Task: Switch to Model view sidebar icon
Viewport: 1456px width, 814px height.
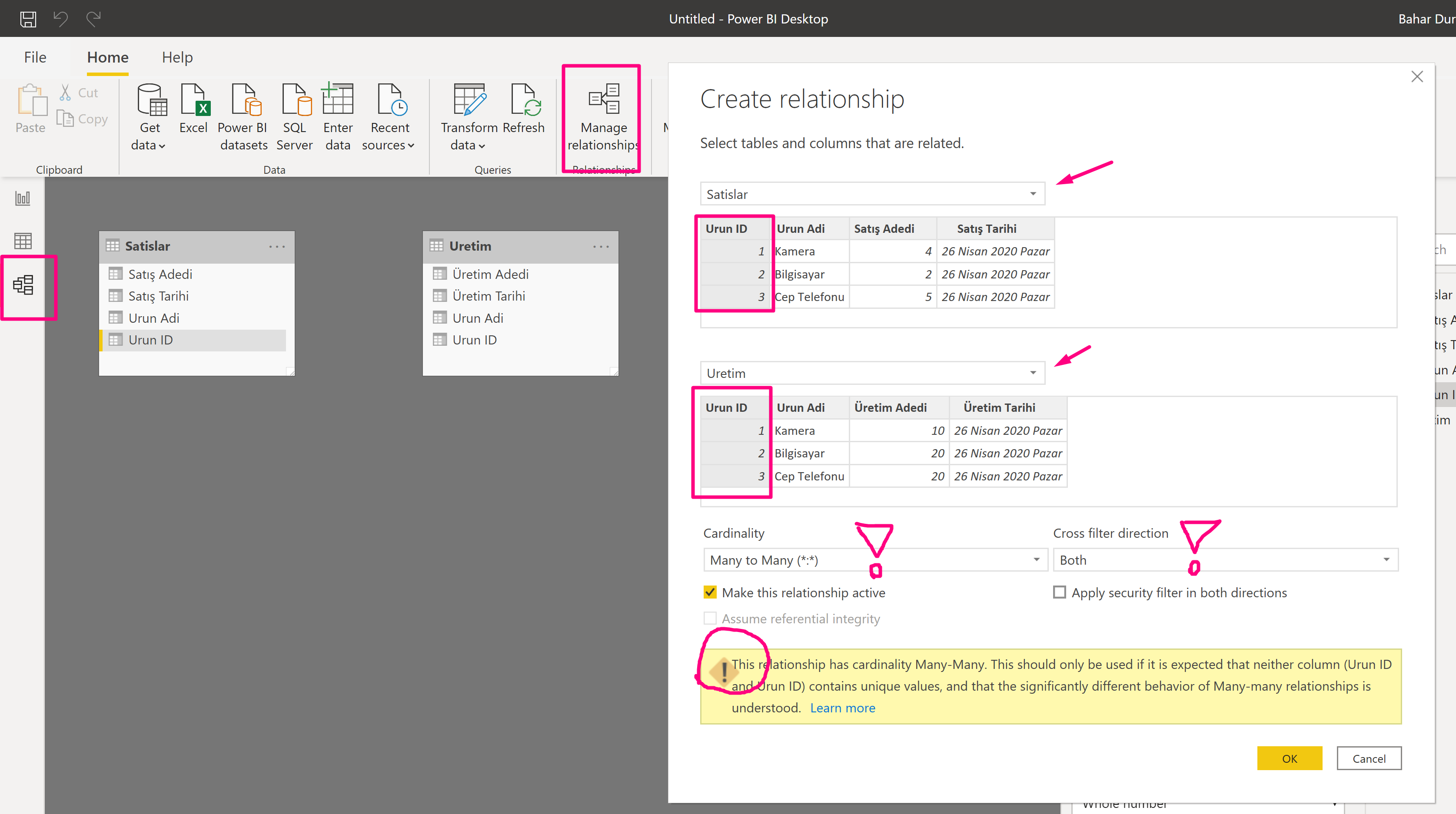Action: point(23,285)
